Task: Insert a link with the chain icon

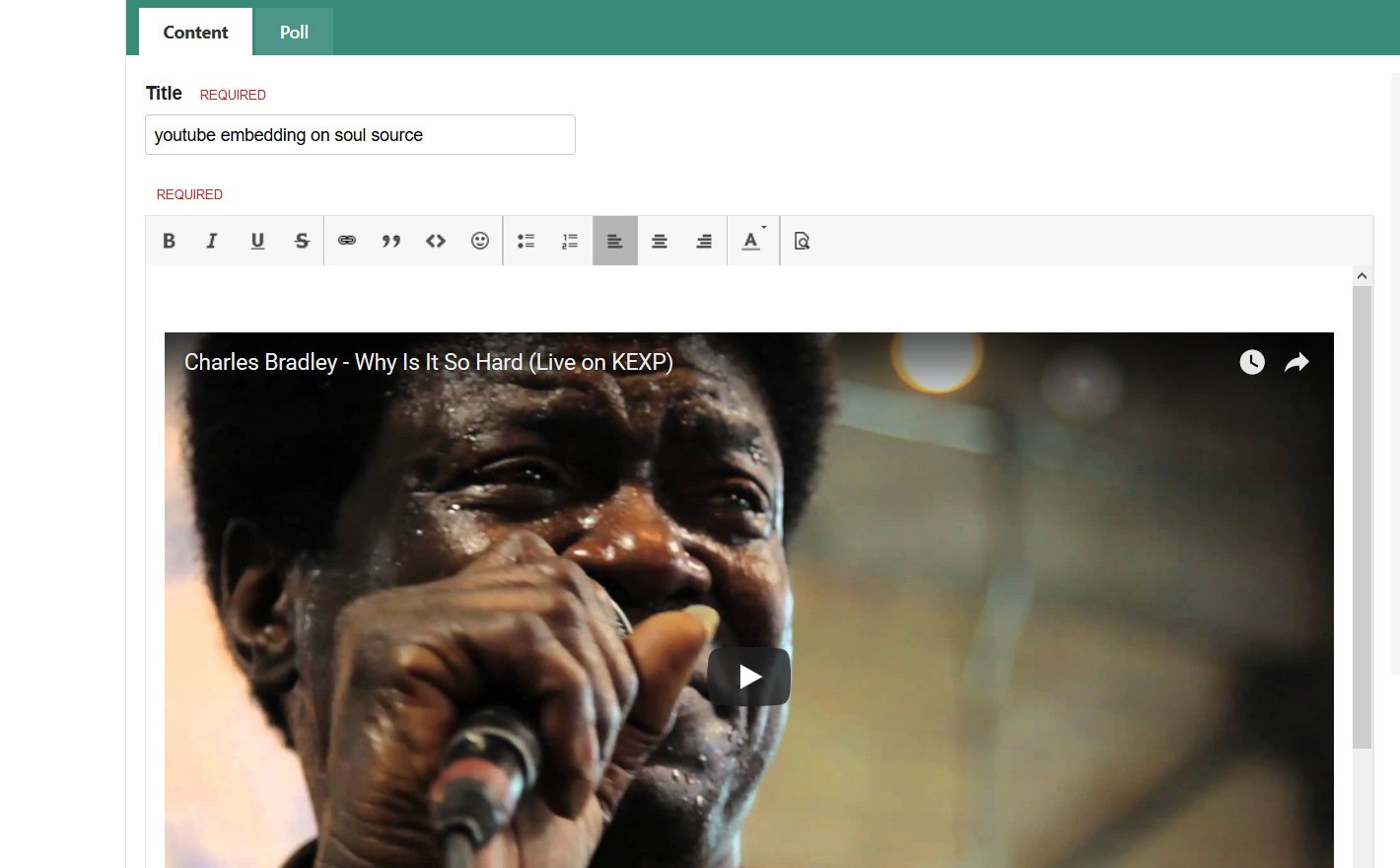Action: [347, 241]
